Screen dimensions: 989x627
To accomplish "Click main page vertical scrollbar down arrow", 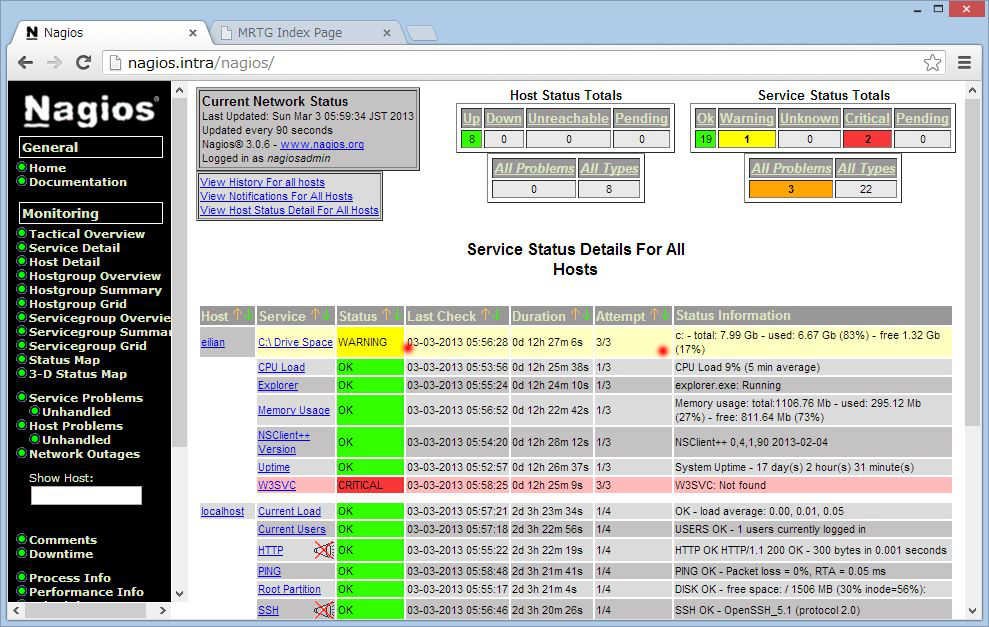I will pos(972,611).
